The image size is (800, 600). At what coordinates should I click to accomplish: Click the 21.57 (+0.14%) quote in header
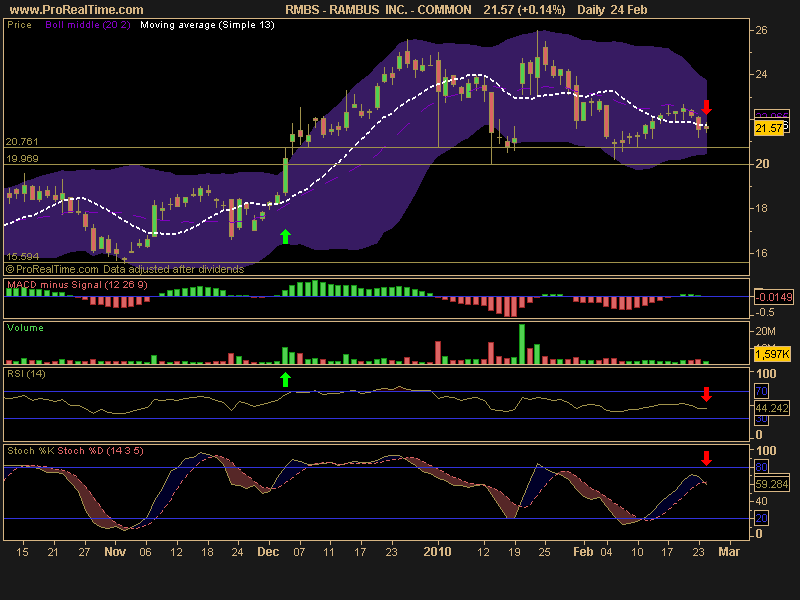[524, 10]
